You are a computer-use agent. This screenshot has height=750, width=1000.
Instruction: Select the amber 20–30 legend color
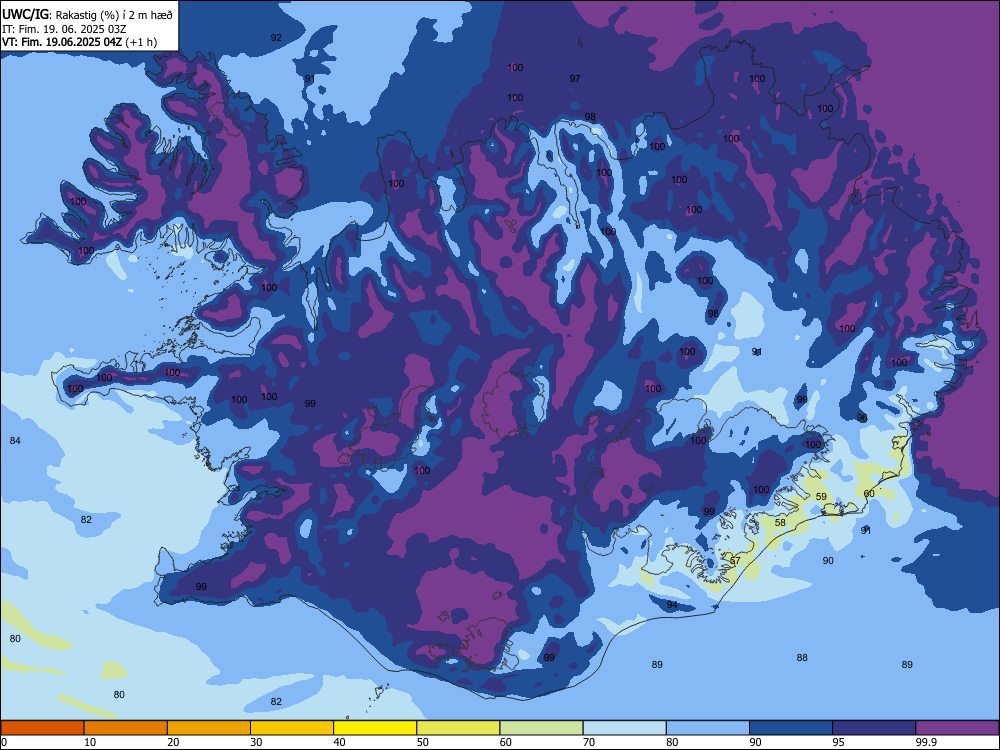pos(209,728)
